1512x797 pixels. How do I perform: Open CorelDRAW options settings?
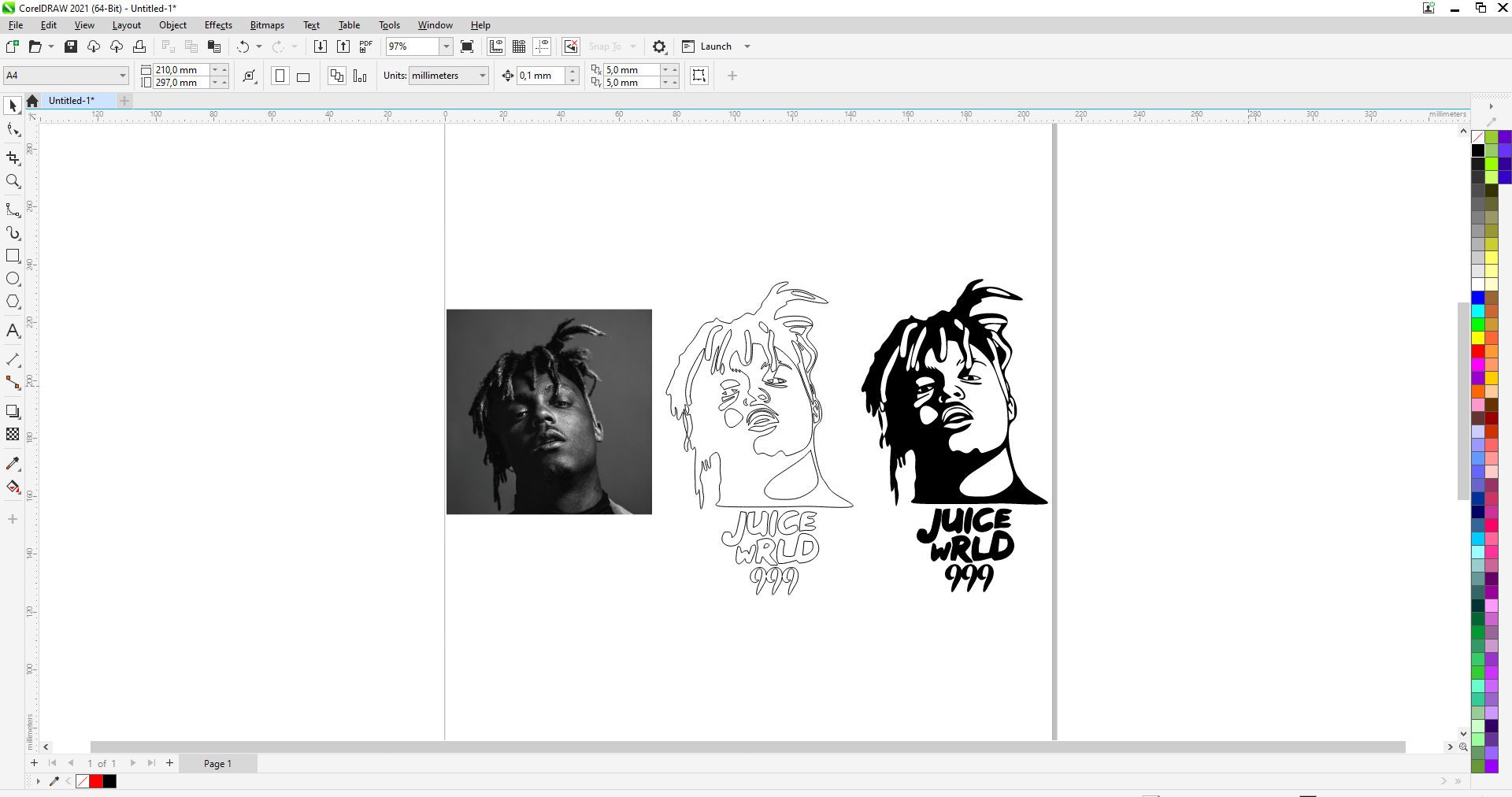659,46
